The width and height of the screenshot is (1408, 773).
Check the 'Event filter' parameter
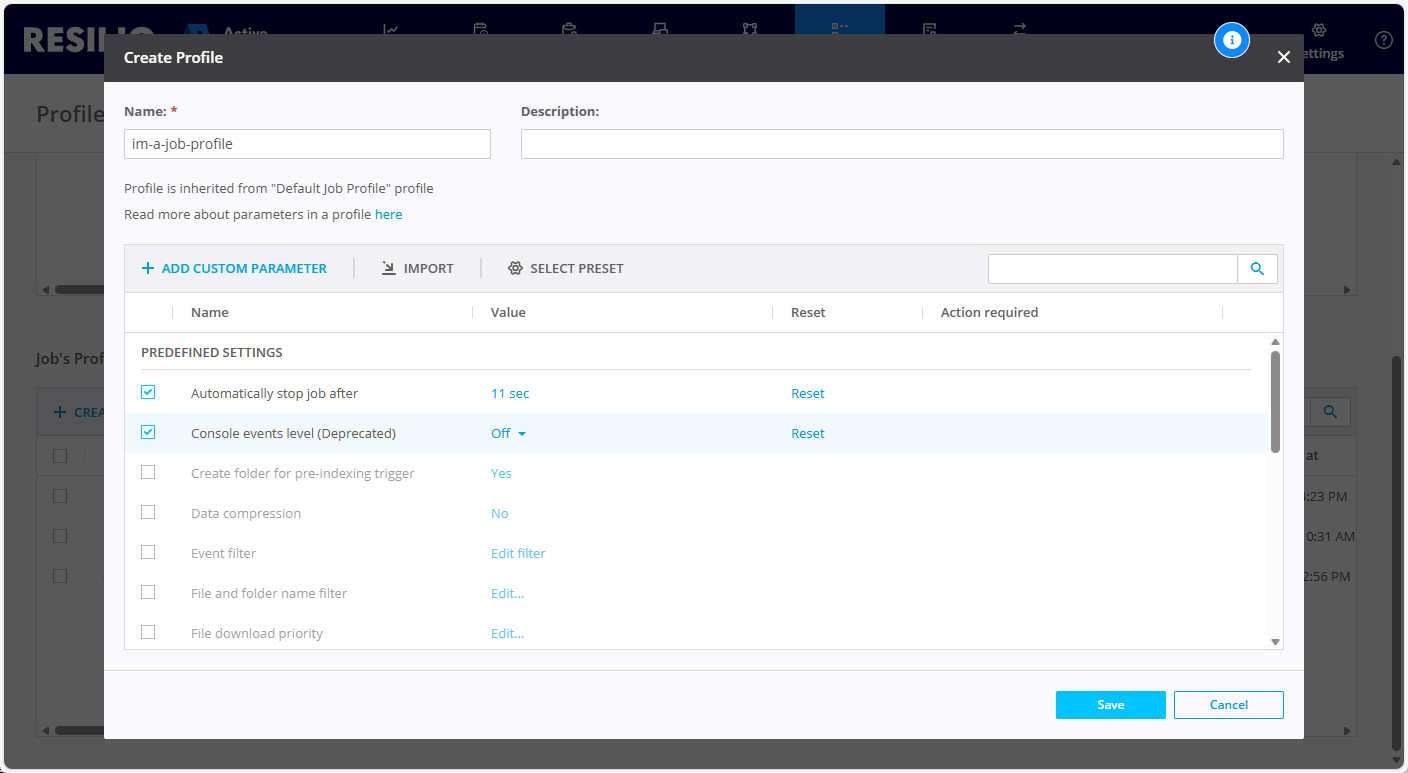tap(148, 552)
